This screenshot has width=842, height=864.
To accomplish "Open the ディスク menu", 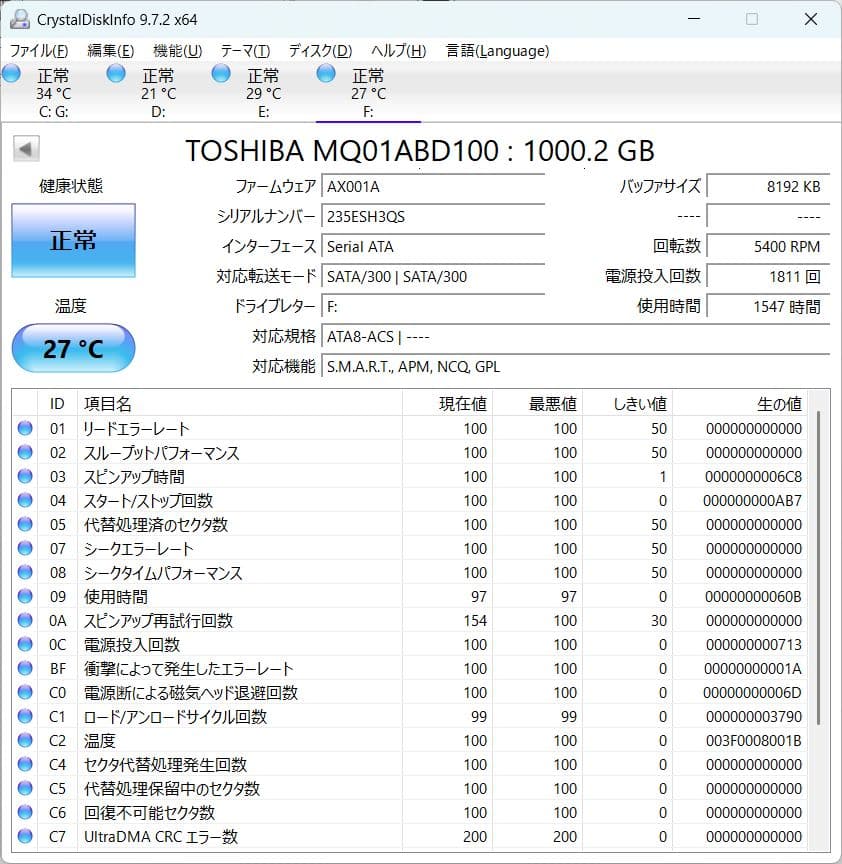I will tap(319, 50).
